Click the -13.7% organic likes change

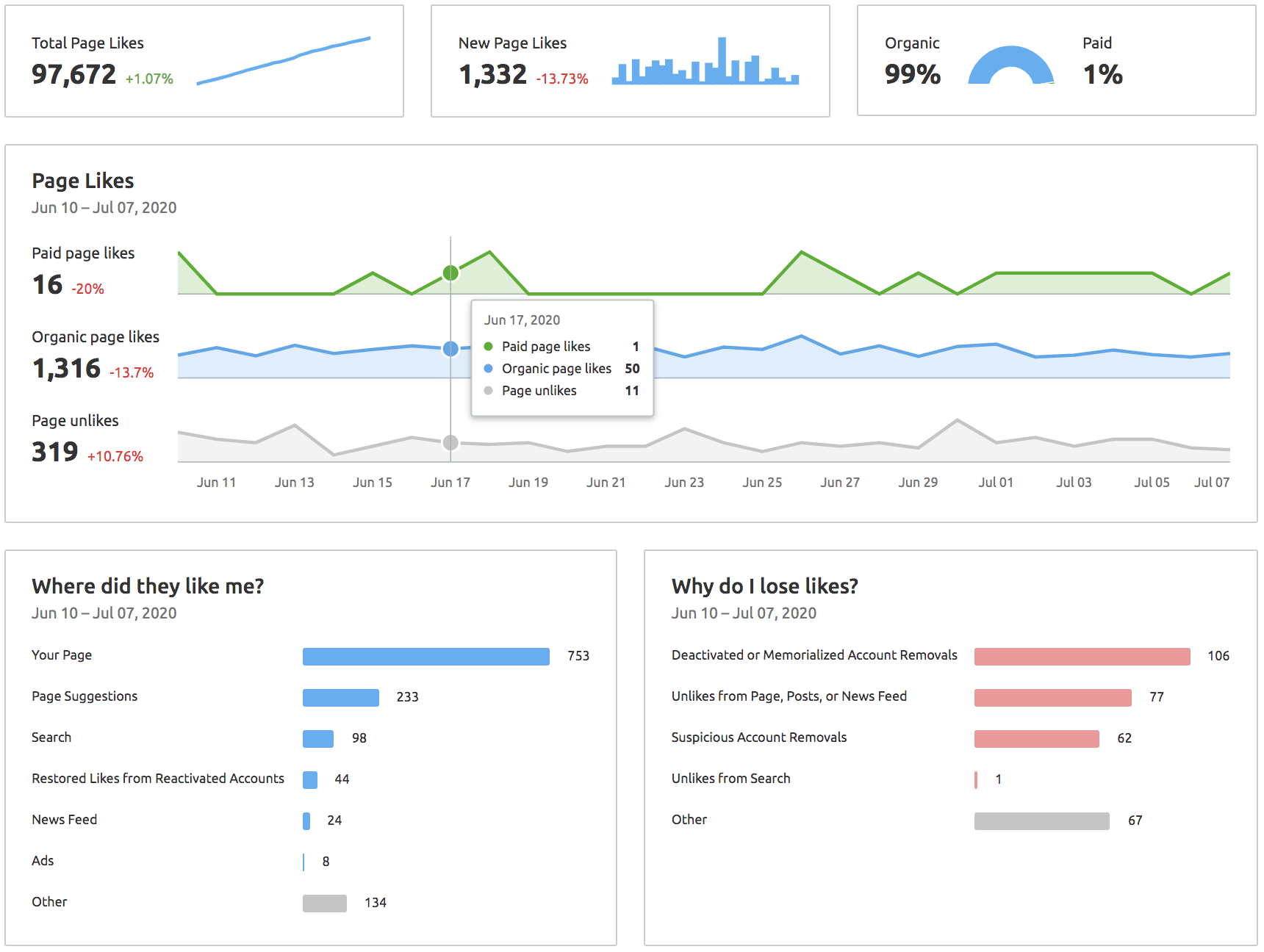click(x=132, y=372)
